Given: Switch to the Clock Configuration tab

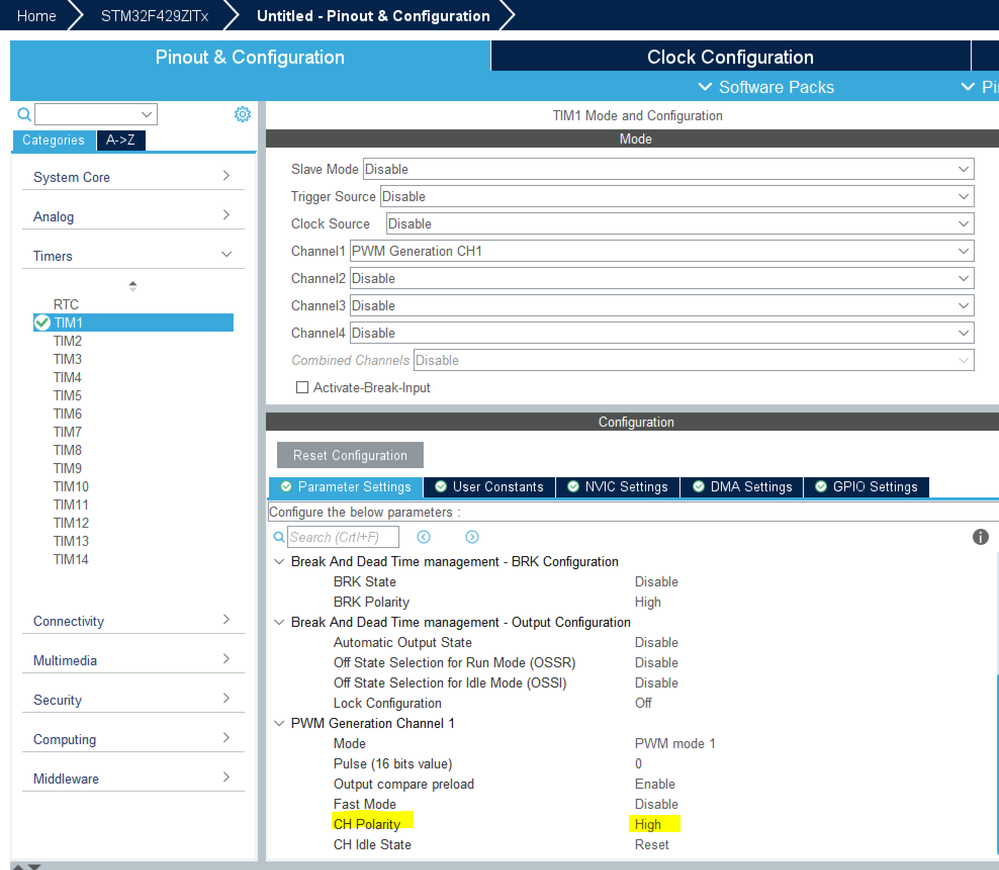Looking at the screenshot, I should 731,57.
